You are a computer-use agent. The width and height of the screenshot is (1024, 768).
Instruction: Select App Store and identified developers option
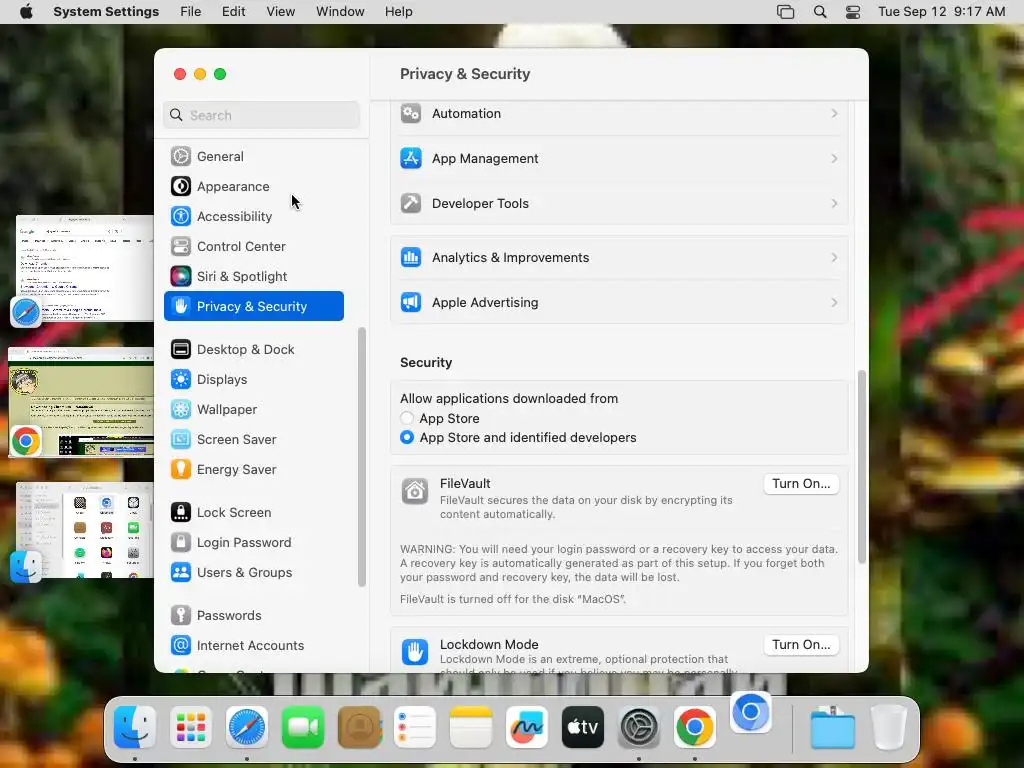click(407, 438)
